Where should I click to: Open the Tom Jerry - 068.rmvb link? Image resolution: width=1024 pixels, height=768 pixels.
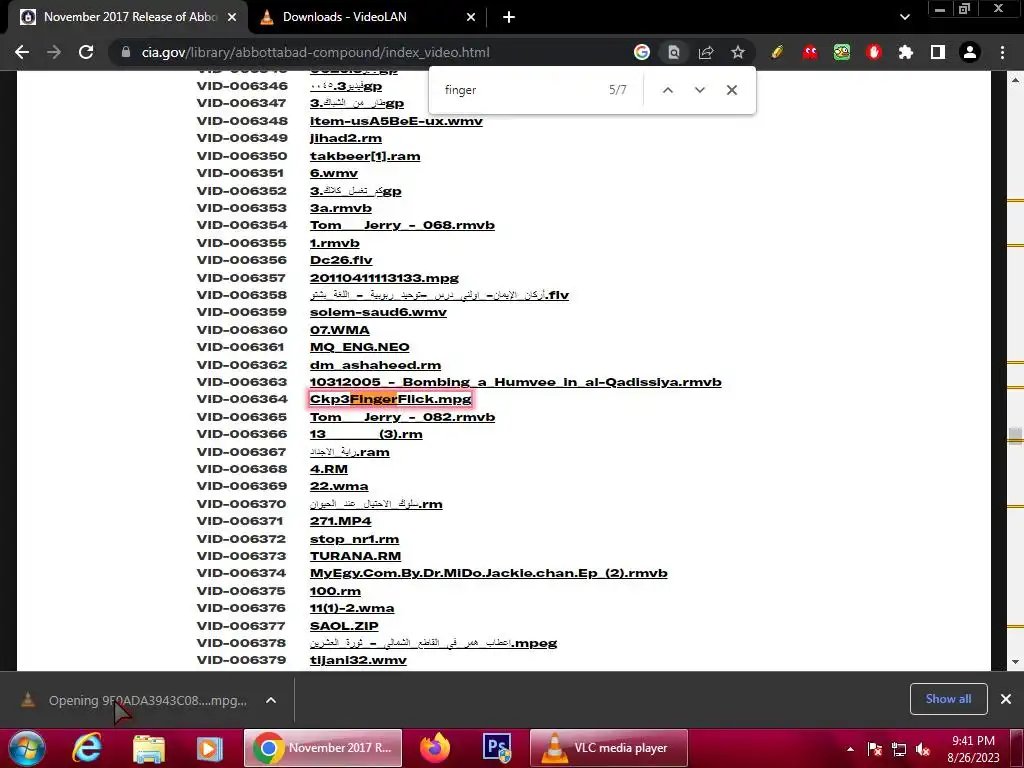tap(402, 225)
